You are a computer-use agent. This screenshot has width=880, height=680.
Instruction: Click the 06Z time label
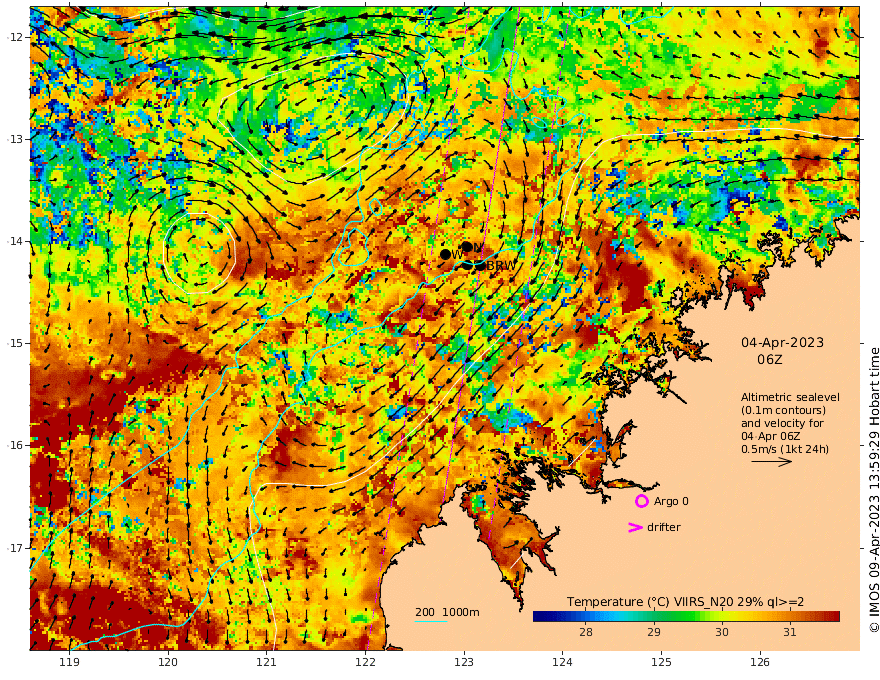[x=769, y=360]
